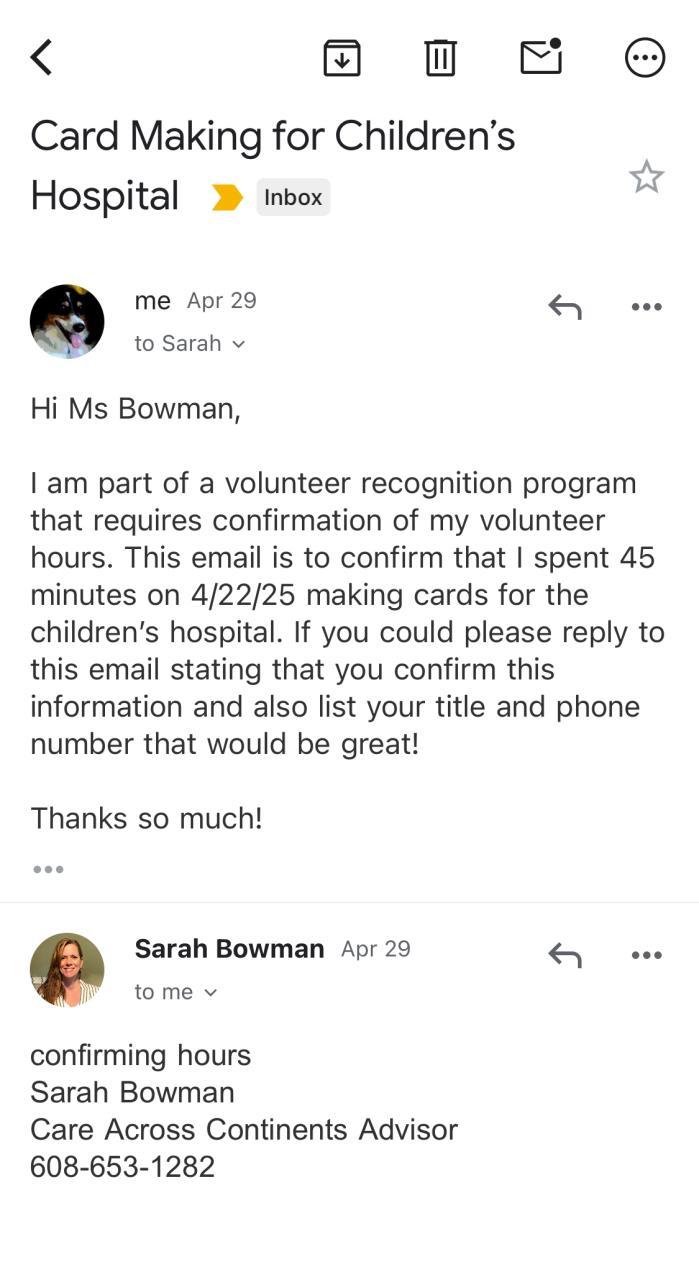This screenshot has width=699, height=1280.
Task: Tap the sender name Sarah Bowman
Action: 229,949
